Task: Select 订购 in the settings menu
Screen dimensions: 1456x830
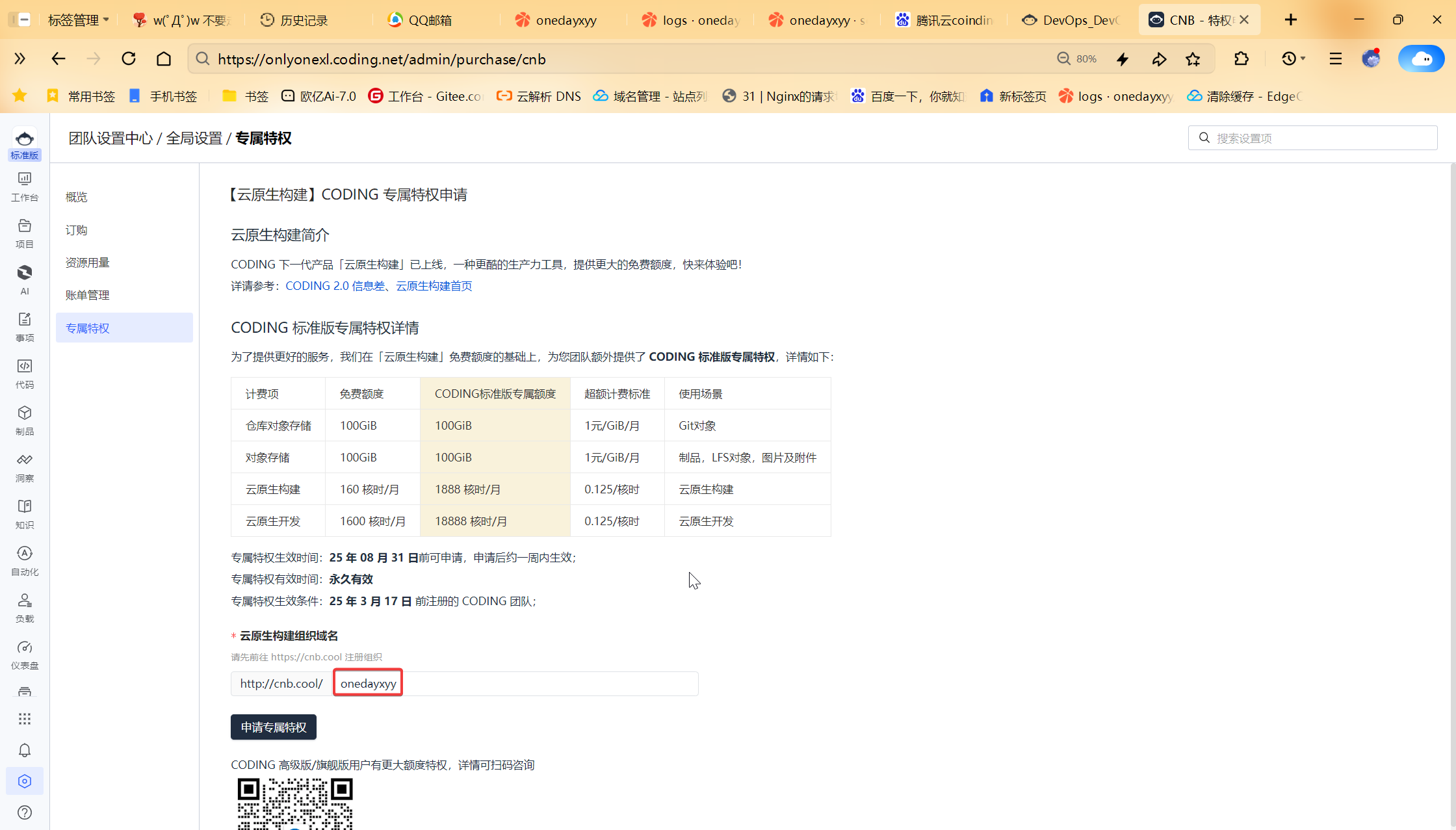Action: (124, 230)
